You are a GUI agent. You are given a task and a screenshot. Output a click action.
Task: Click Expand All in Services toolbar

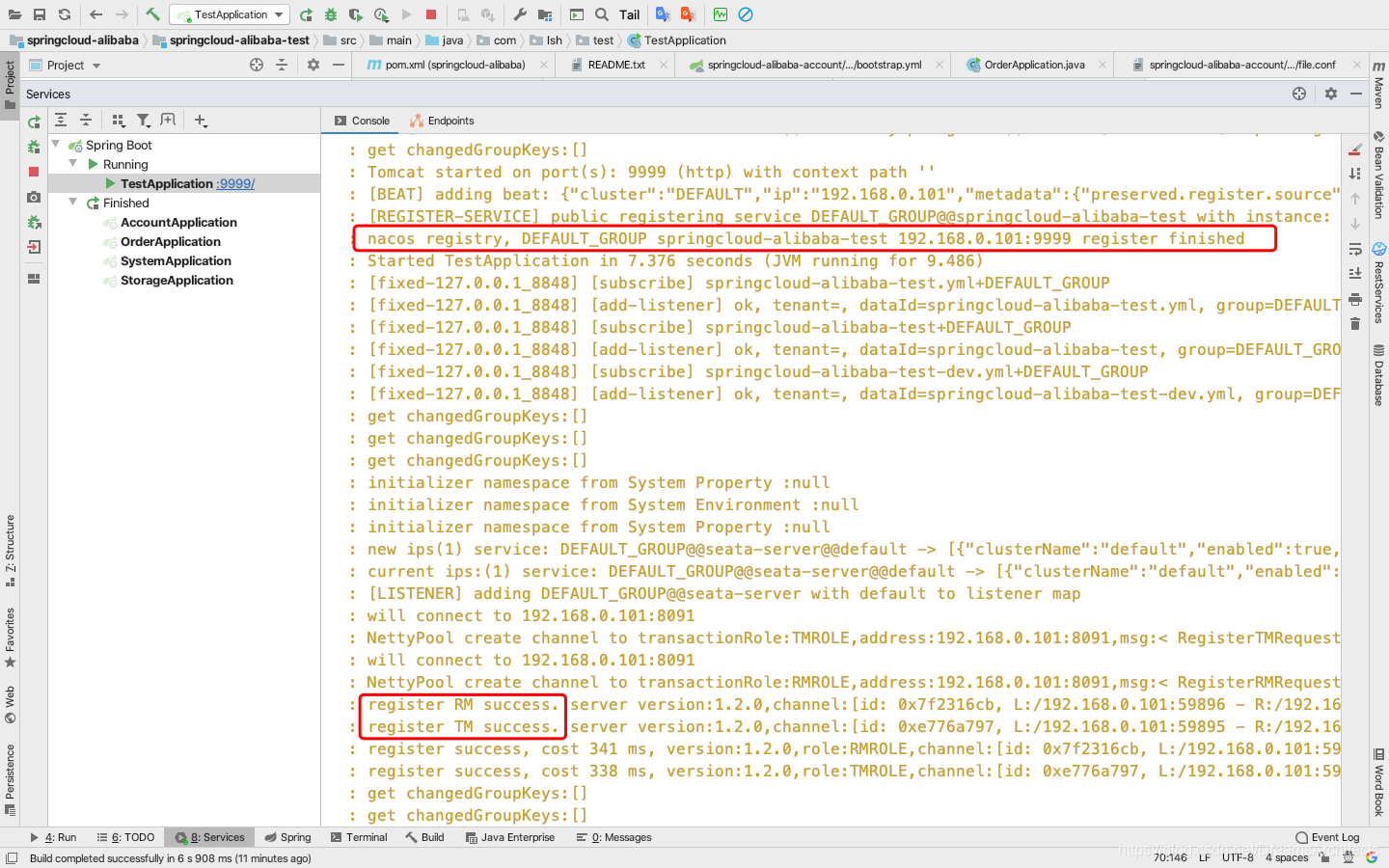(61, 121)
